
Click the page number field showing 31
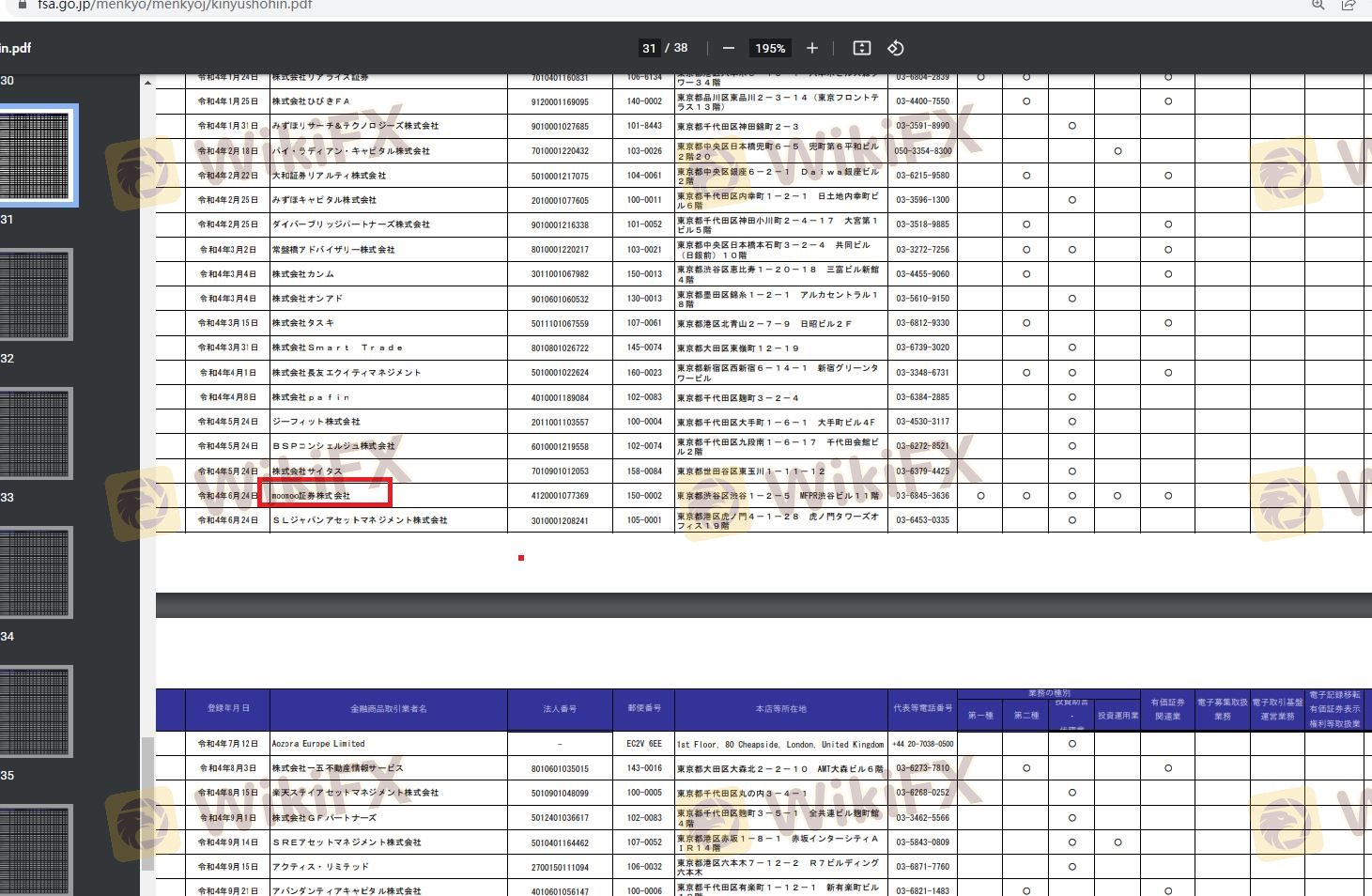click(649, 48)
